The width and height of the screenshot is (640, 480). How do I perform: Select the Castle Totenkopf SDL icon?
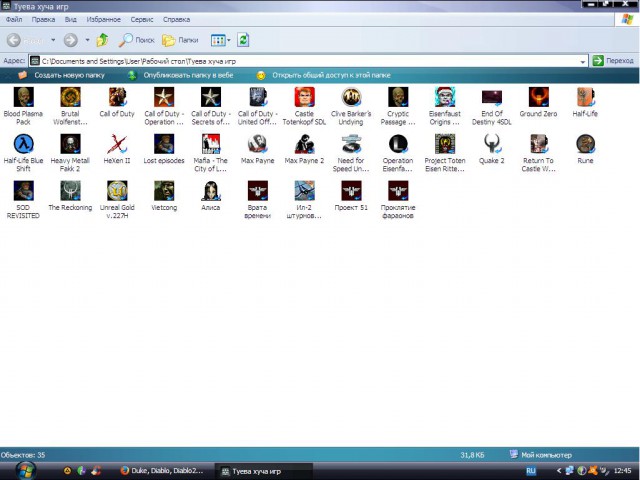[x=304, y=97]
